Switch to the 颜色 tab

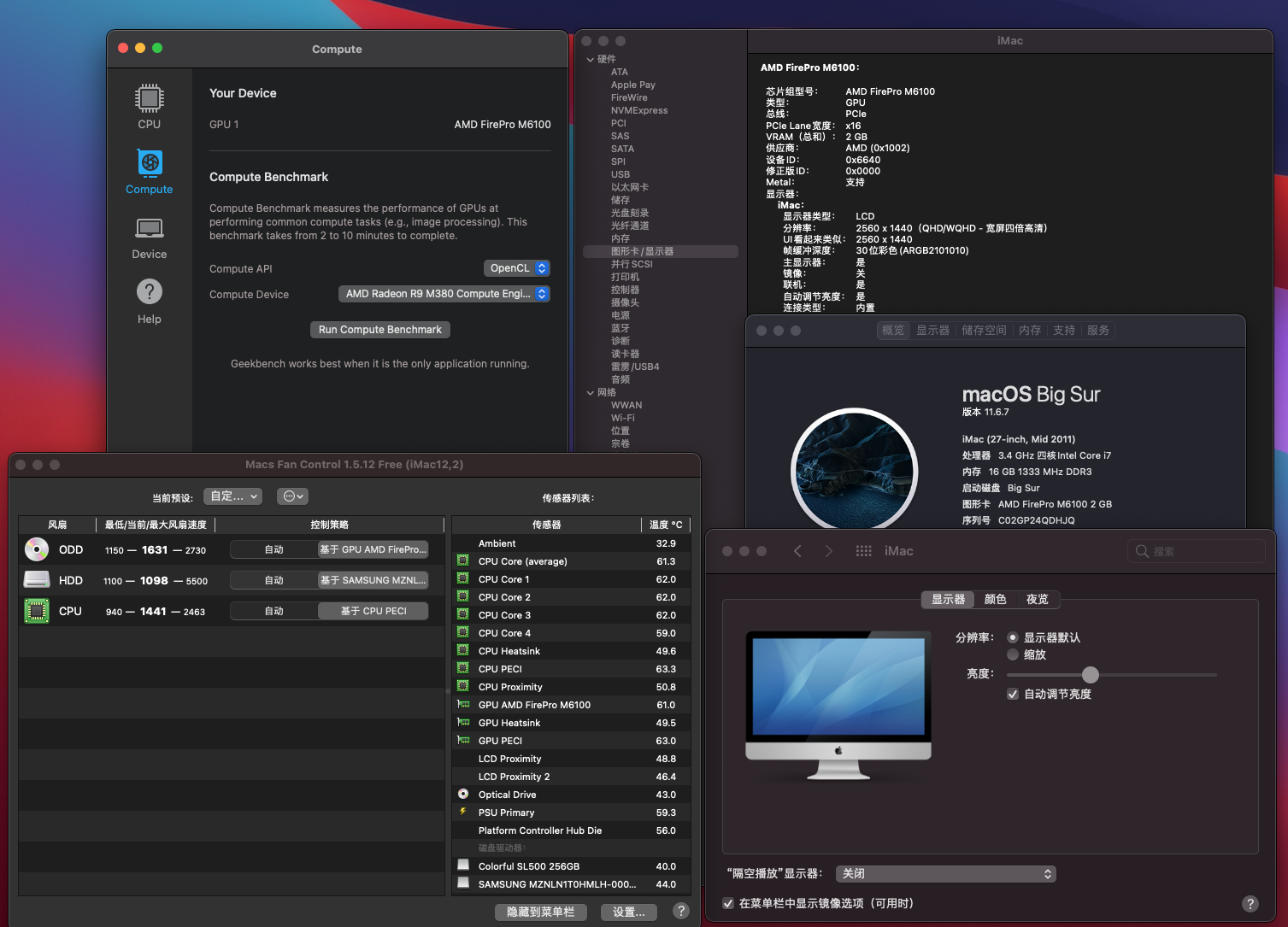pyautogui.click(x=995, y=599)
